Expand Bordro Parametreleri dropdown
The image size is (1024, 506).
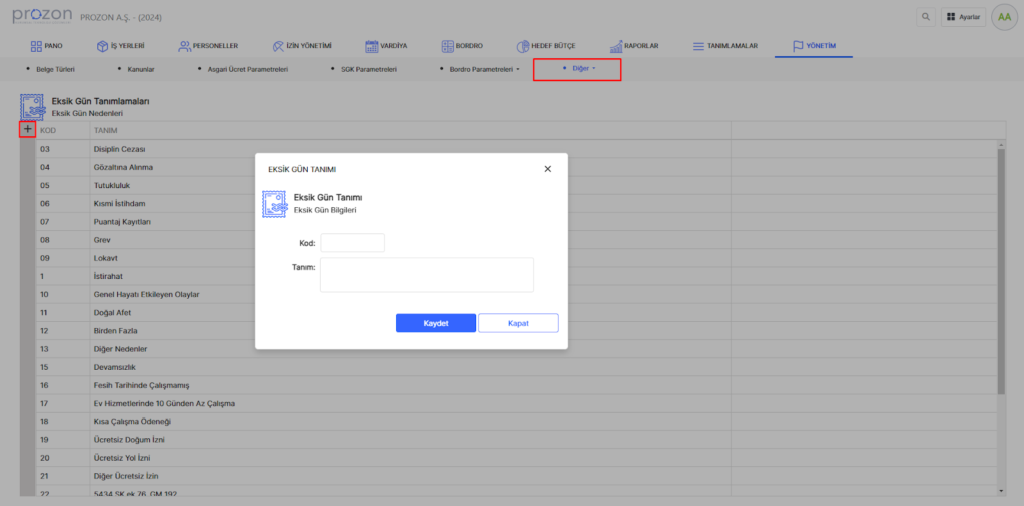[483, 69]
